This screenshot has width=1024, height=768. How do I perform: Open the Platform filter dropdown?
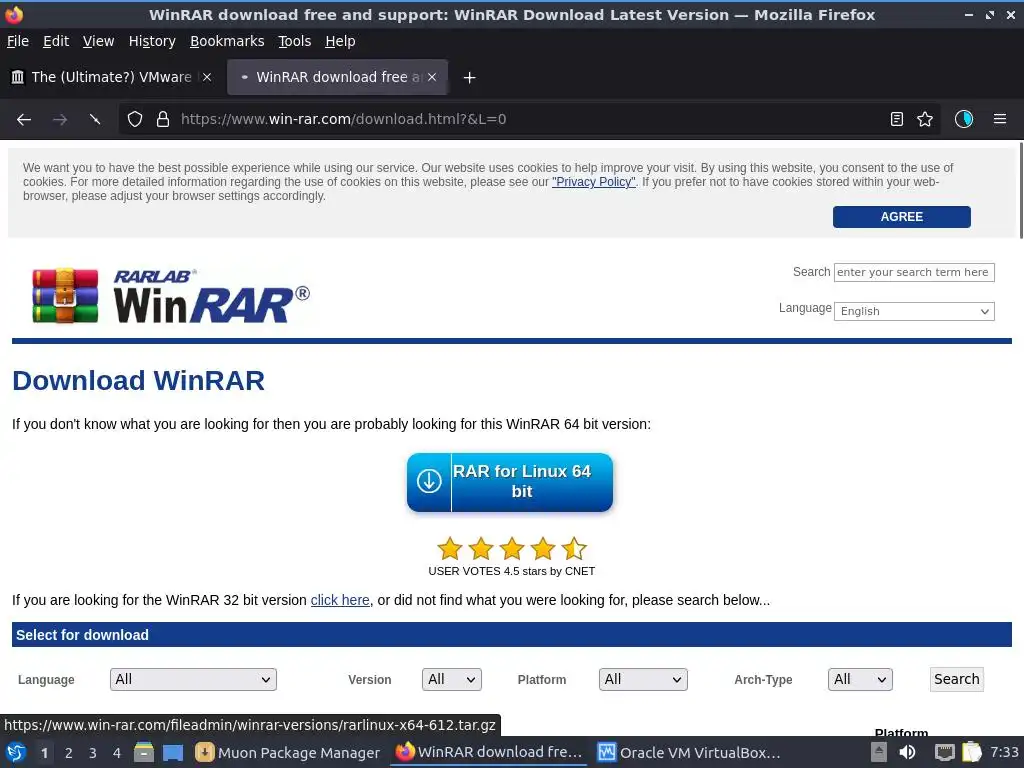pos(643,679)
